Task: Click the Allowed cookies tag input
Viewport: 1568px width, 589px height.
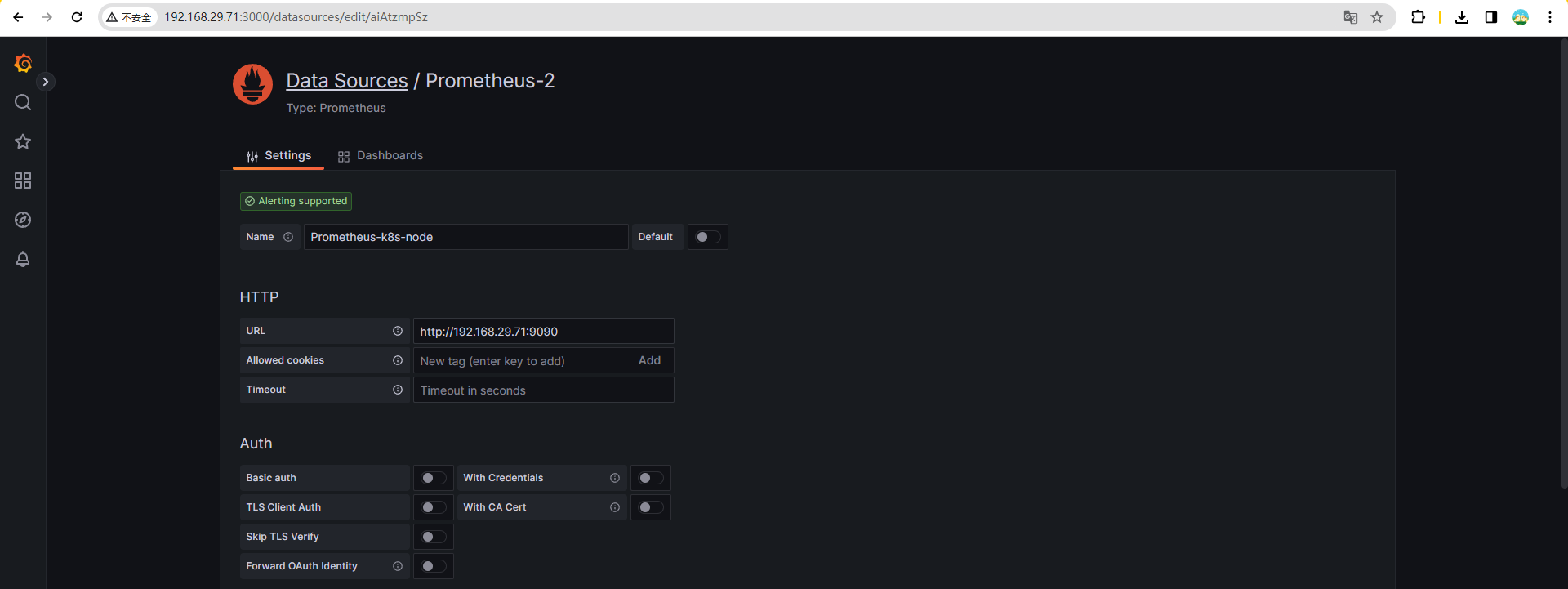Action: click(523, 360)
